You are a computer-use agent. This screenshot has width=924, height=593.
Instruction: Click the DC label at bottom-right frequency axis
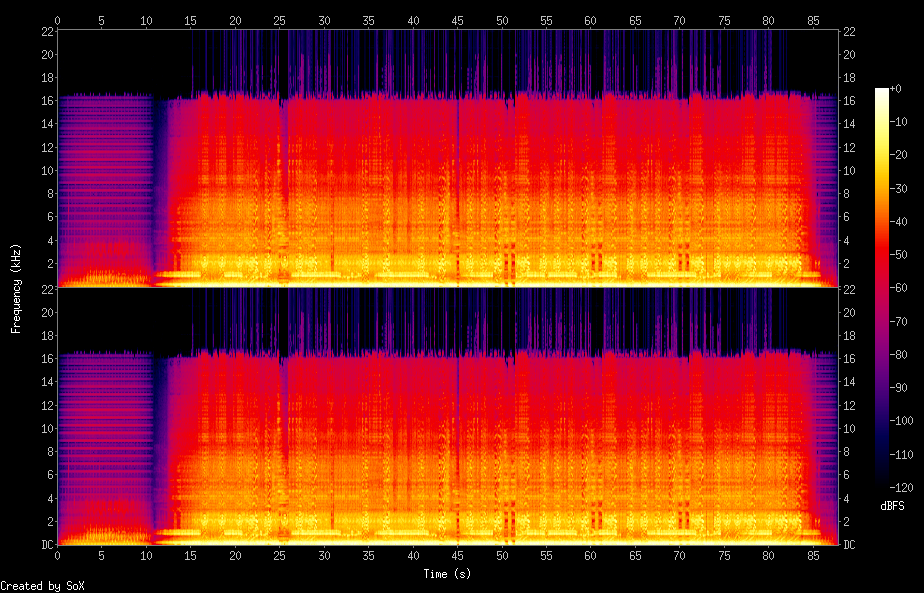tap(850, 545)
